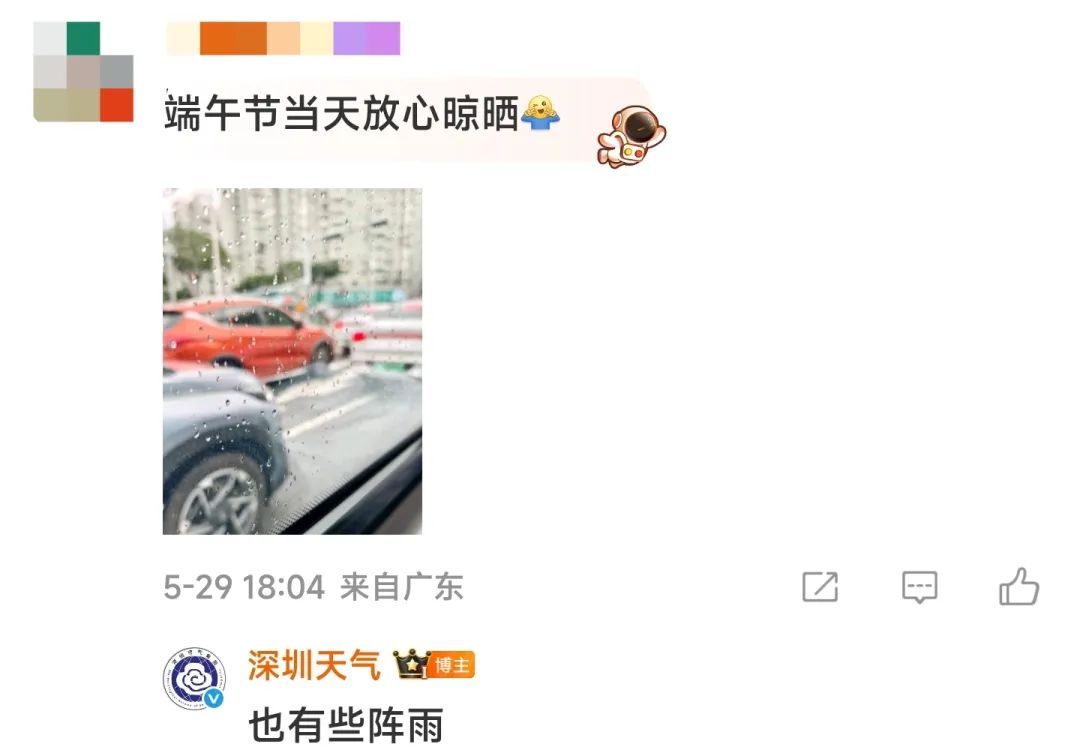Viewport: 1080px width, 753px height.
Task: Open the blurred commenter username
Action: (x=283, y=38)
